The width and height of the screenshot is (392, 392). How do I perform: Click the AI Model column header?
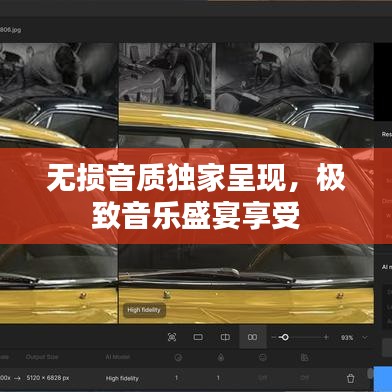tap(118, 357)
